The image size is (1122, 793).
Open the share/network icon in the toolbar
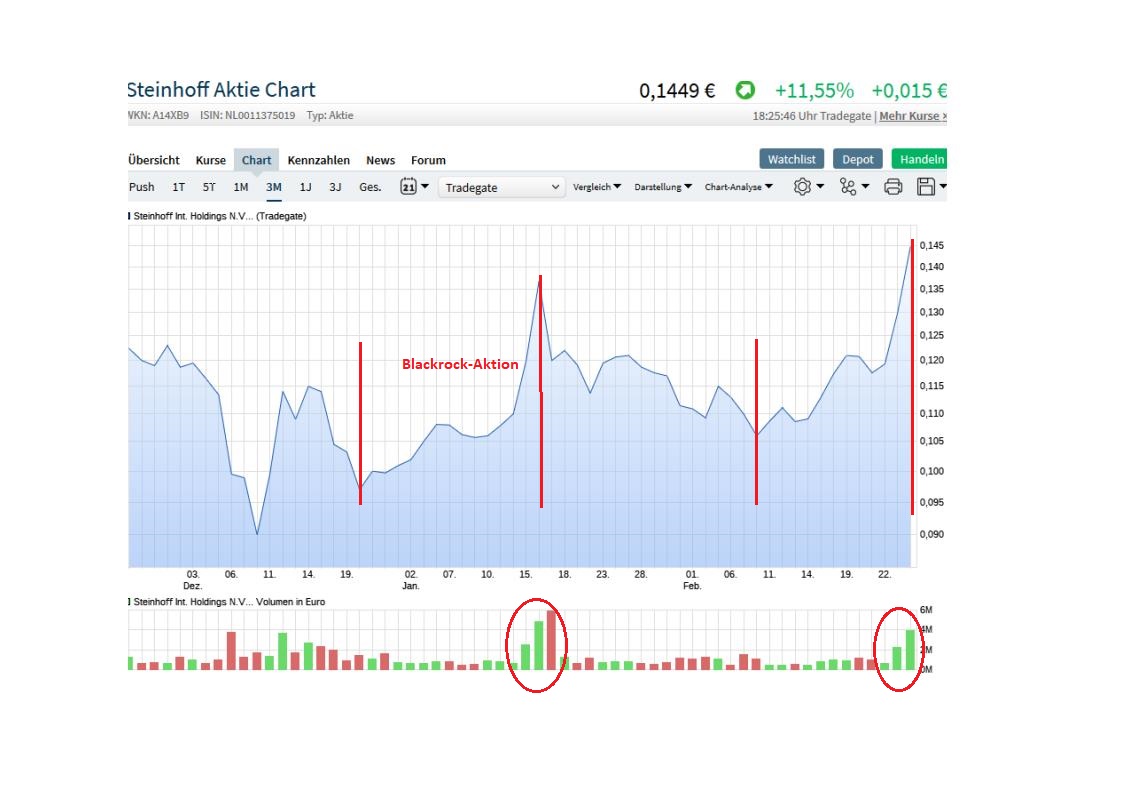[848, 187]
